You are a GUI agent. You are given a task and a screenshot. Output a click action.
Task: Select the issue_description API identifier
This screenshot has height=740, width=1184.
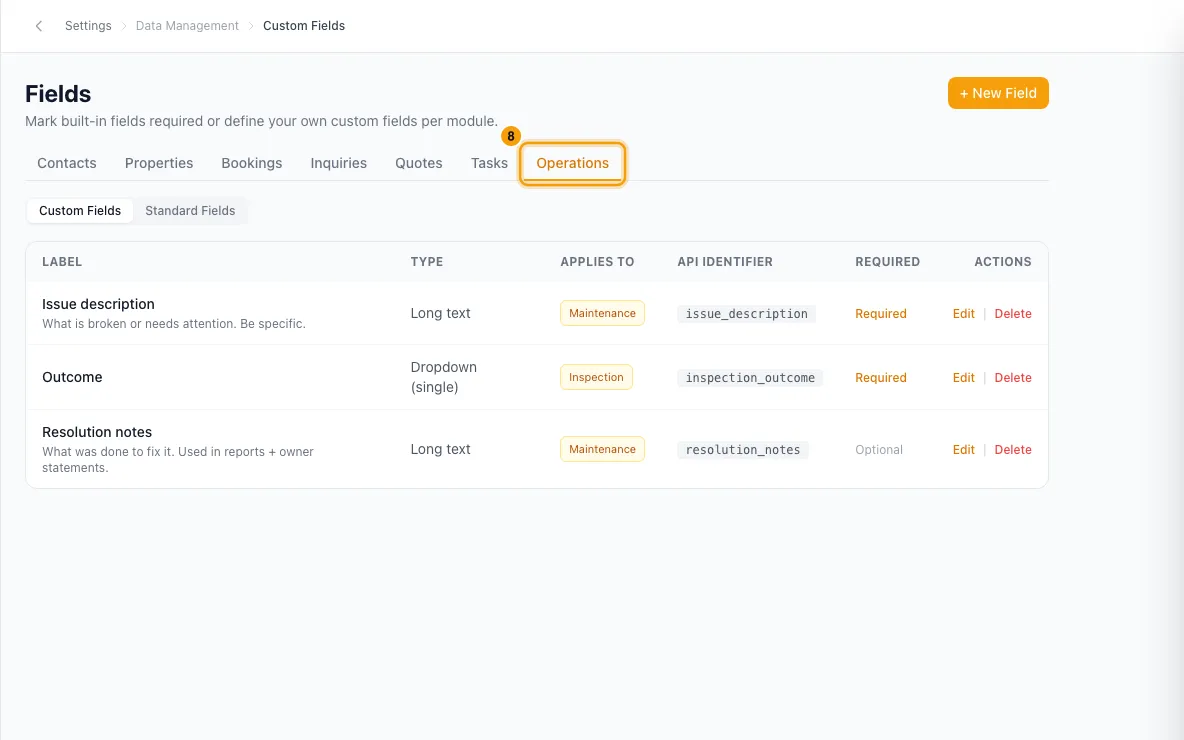click(x=746, y=313)
